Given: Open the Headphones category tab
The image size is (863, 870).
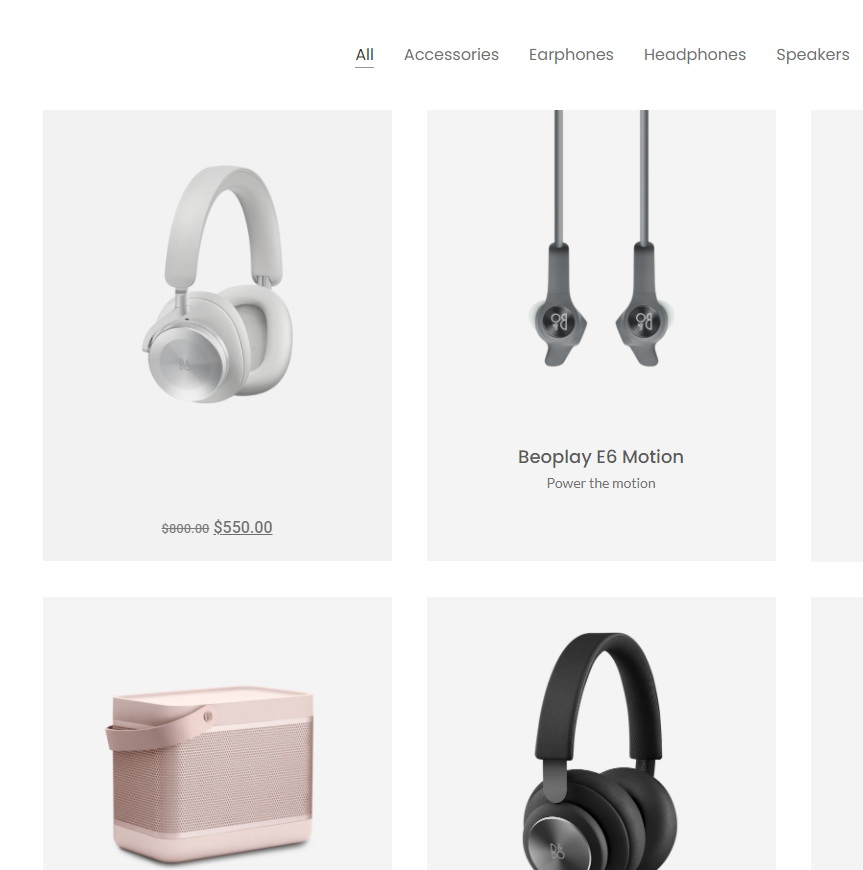Looking at the screenshot, I should click(695, 55).
